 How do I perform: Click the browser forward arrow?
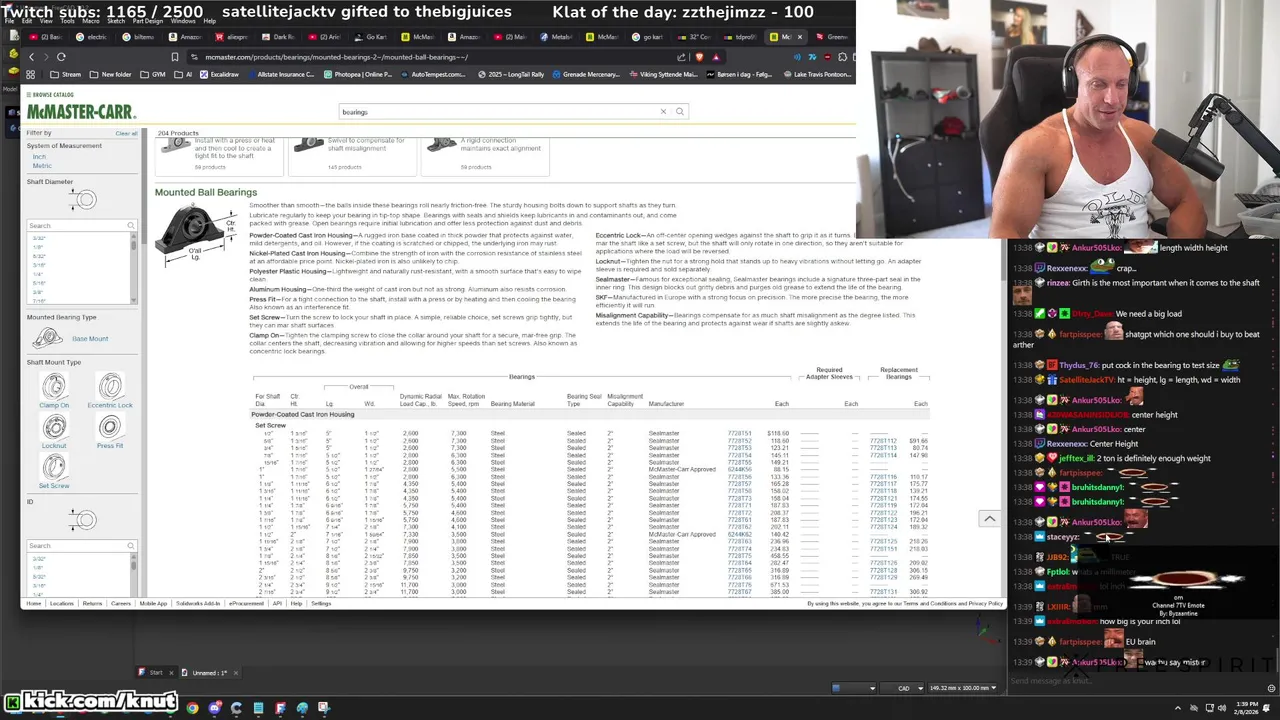click(46, 57)
